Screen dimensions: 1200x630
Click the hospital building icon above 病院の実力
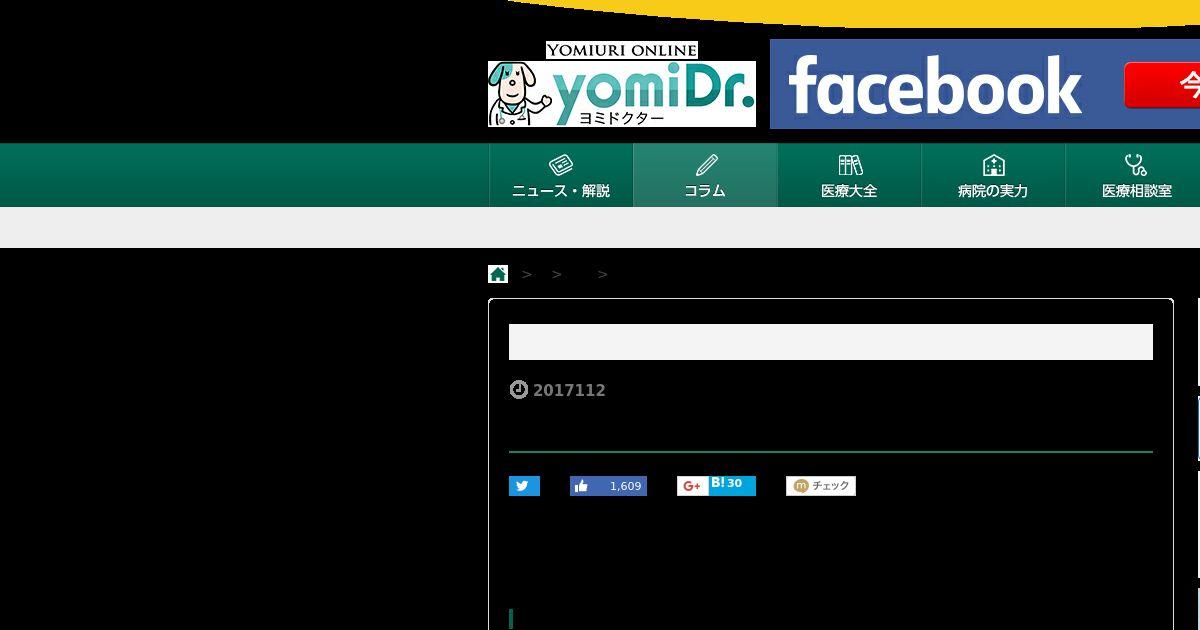pos(993,165)
